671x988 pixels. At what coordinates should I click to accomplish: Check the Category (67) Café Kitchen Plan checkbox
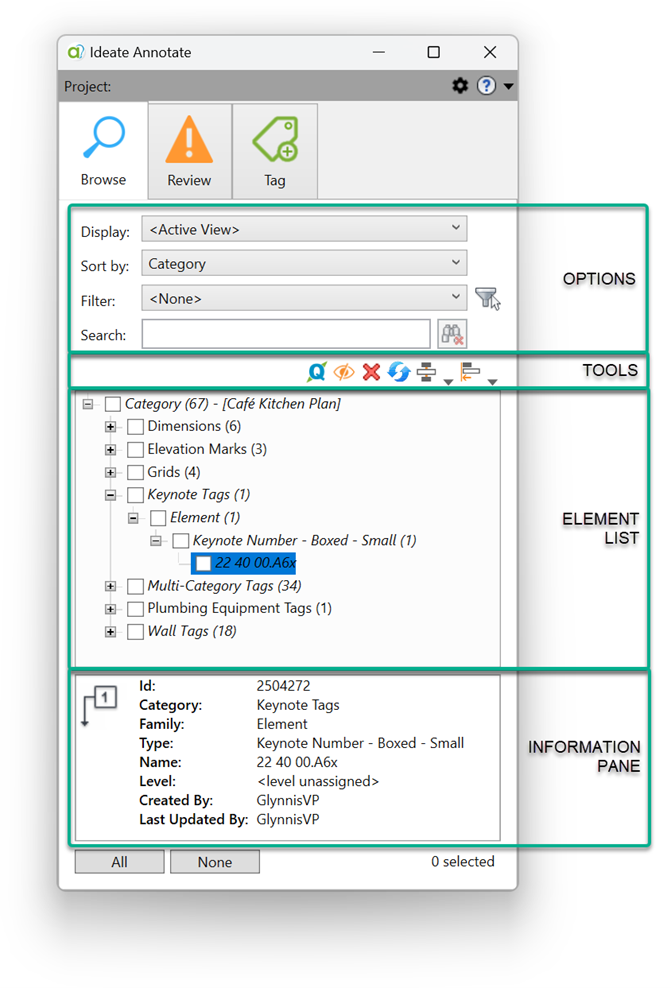point(113,404)
